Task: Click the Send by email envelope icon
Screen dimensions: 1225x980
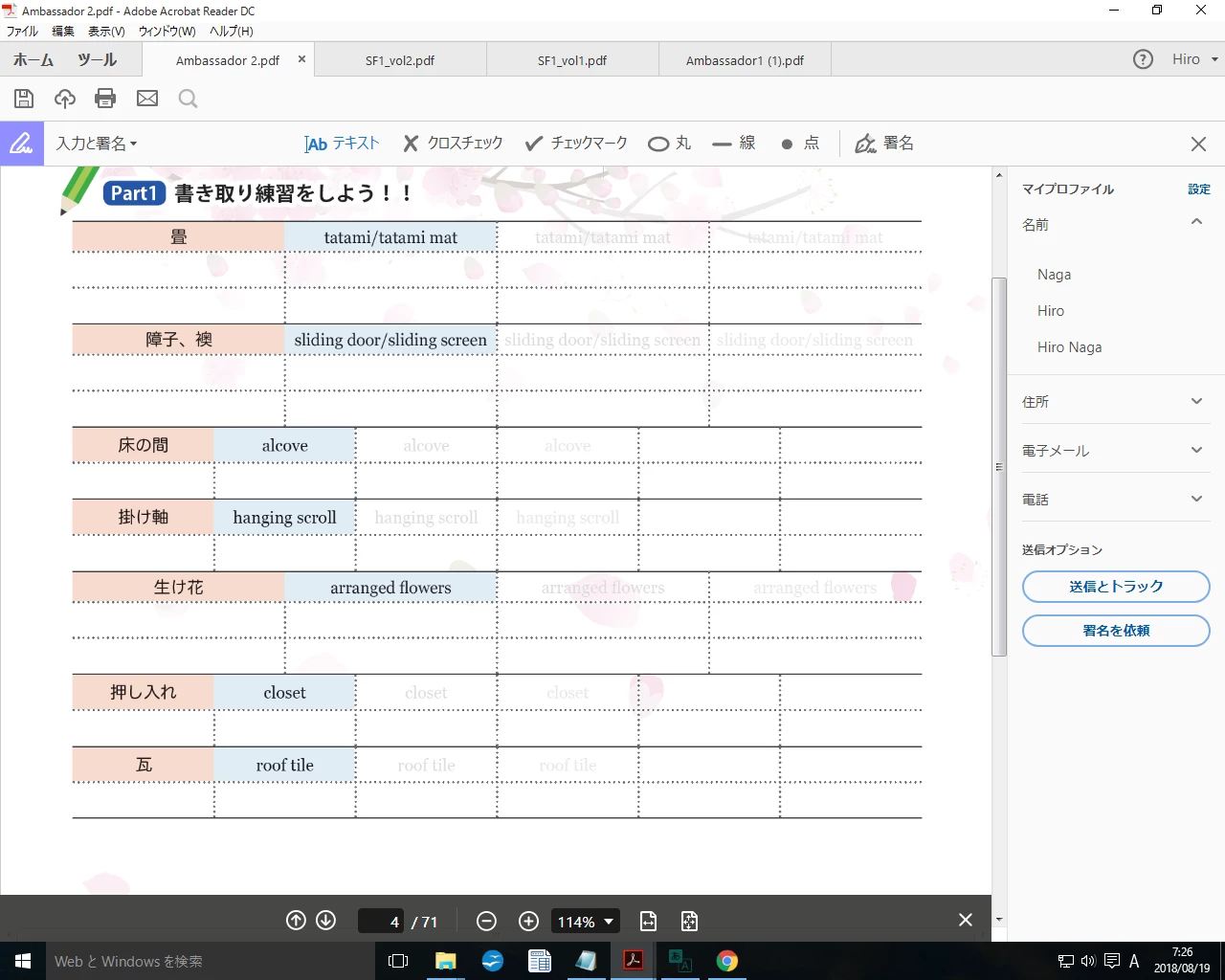Action: point(147,99)
